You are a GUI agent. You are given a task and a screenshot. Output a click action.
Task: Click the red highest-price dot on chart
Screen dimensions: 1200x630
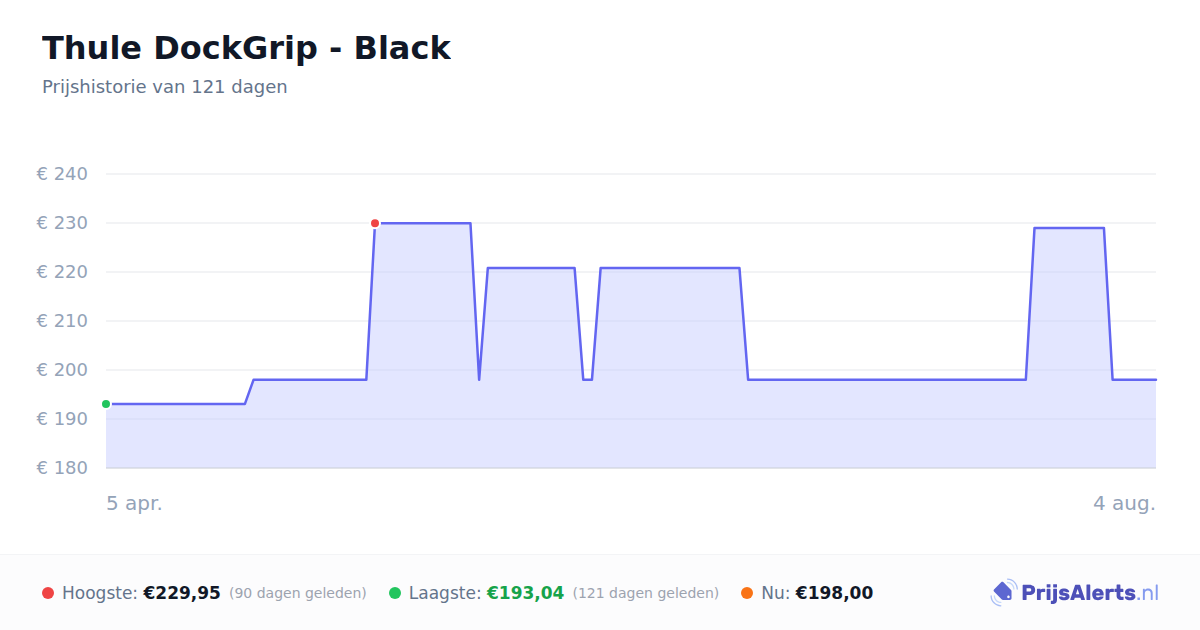coord(375,223)
